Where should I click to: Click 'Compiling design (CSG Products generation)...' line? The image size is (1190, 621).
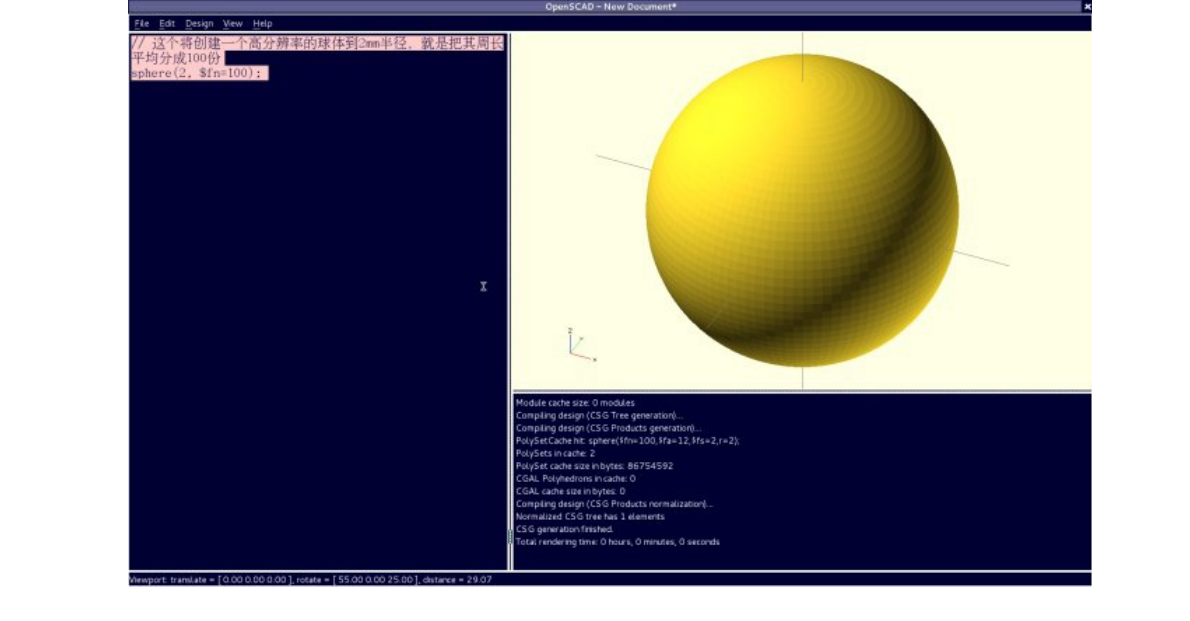click(x=608, y=428)
